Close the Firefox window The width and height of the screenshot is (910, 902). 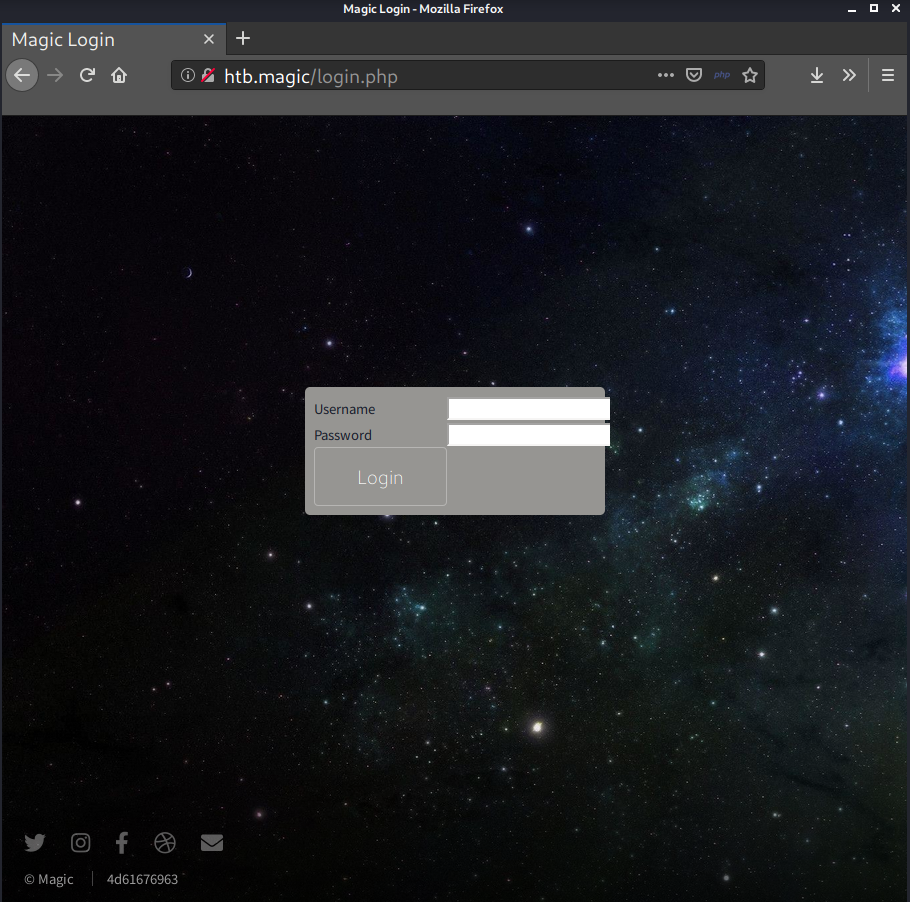click(896, 8)
